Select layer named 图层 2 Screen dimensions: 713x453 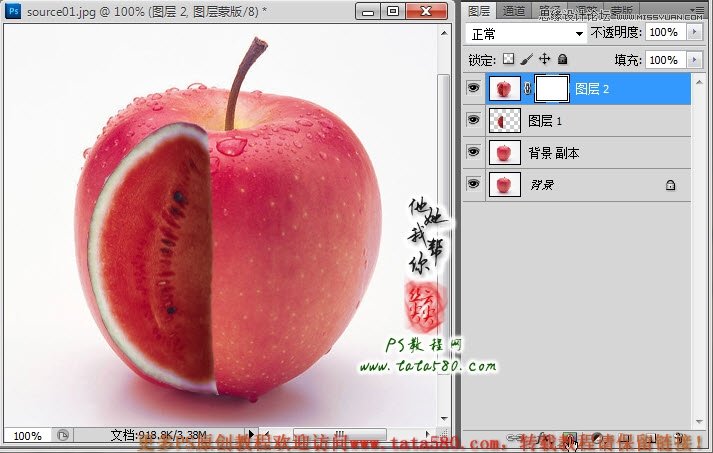[592, 89]
